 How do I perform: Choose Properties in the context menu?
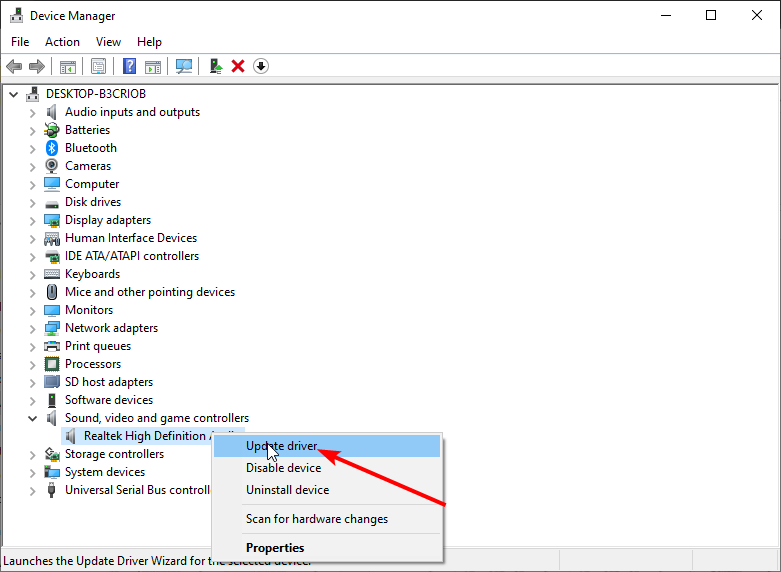tap(327, 548)
